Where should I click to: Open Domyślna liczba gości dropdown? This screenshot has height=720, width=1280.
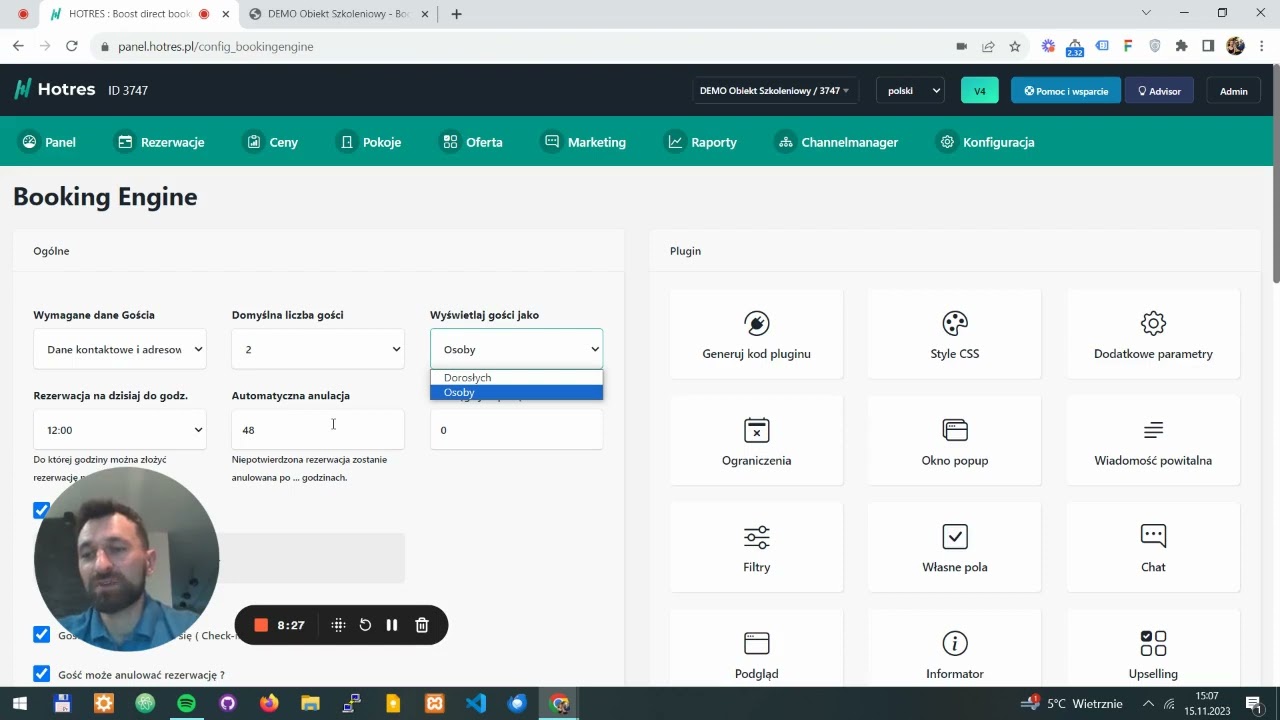point(318,349)
